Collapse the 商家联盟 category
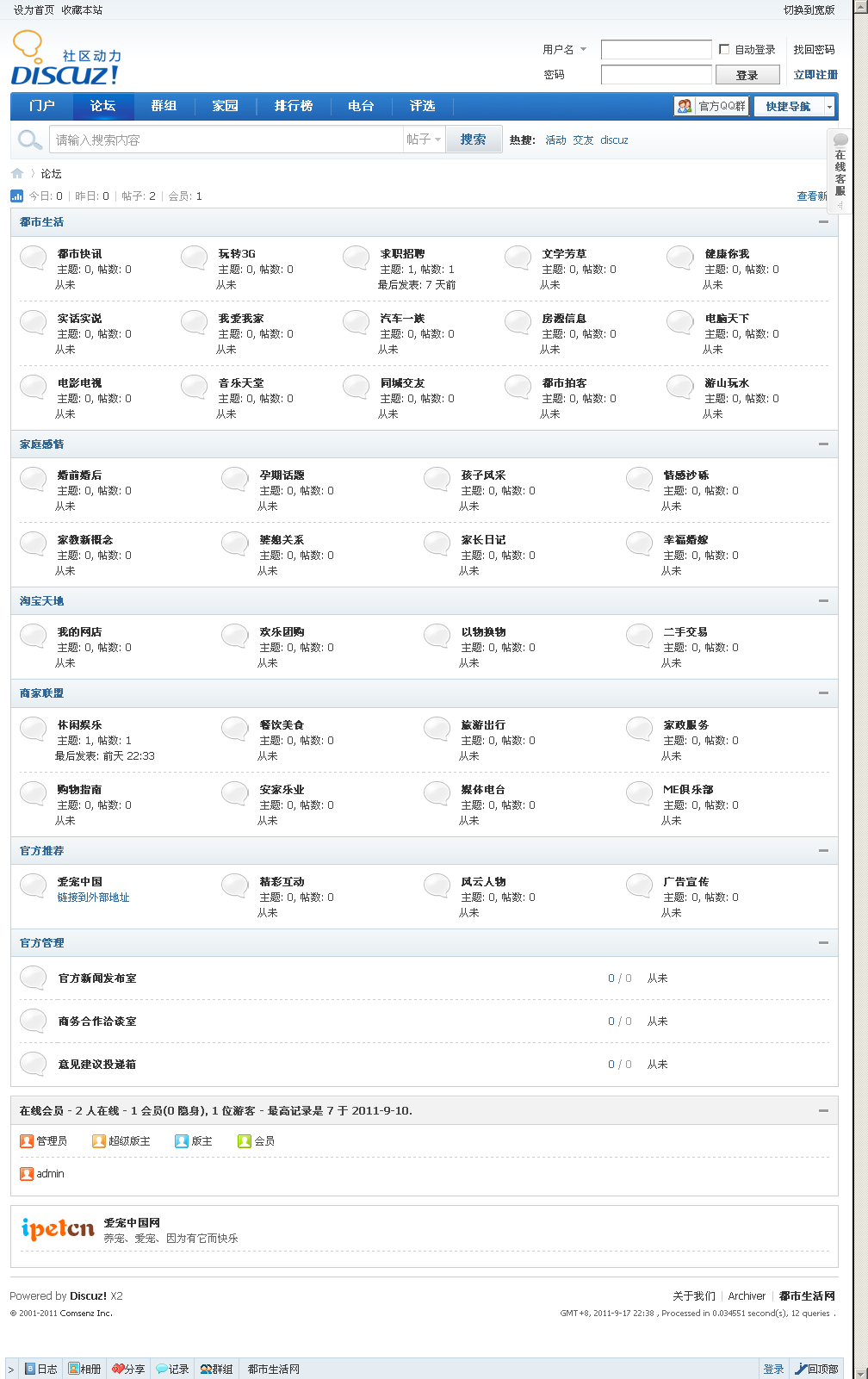 click(x=823, y=693)
